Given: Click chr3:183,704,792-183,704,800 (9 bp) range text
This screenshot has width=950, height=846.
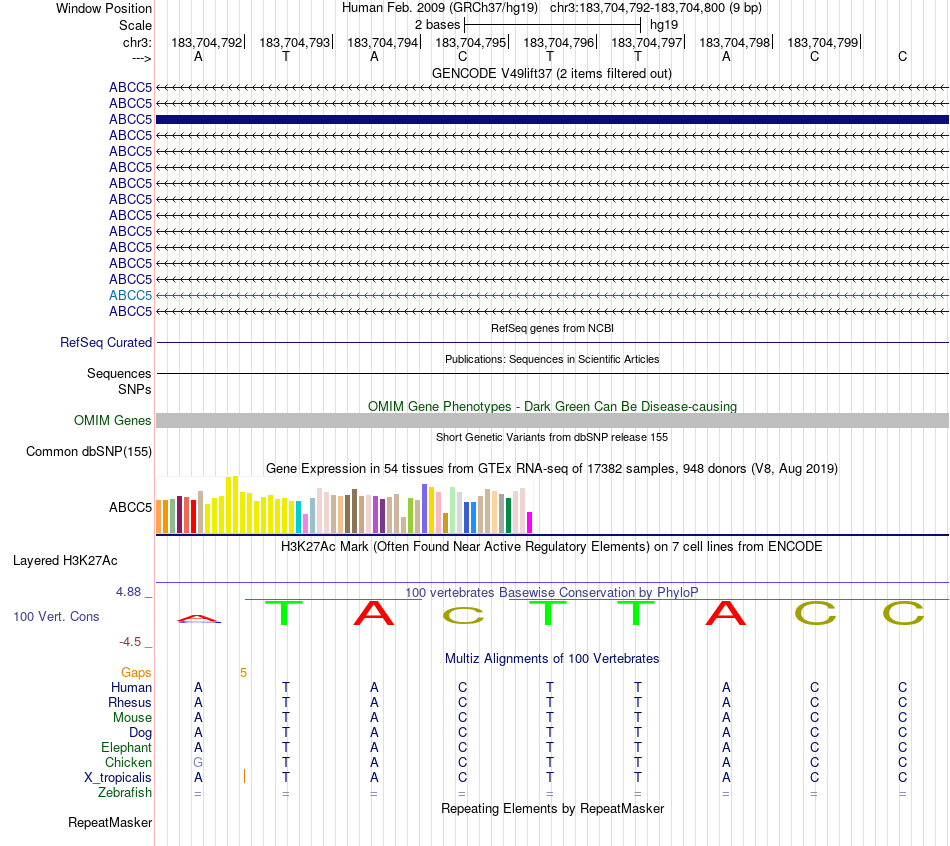Looking at the screenshot, I should 656,8.
